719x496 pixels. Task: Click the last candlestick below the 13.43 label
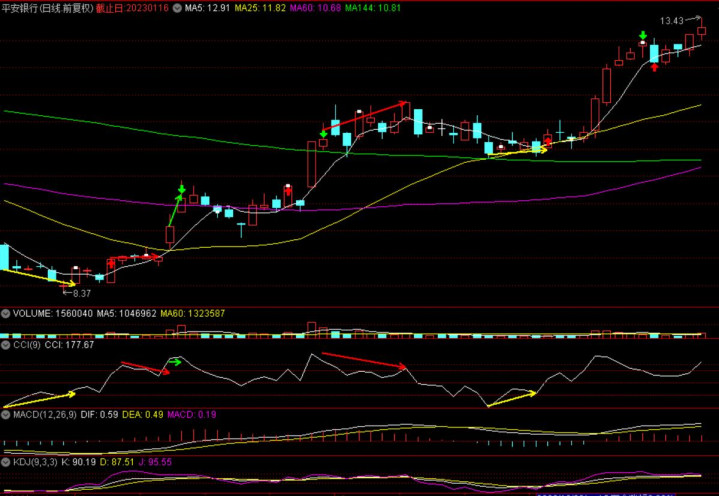[701, 31]
